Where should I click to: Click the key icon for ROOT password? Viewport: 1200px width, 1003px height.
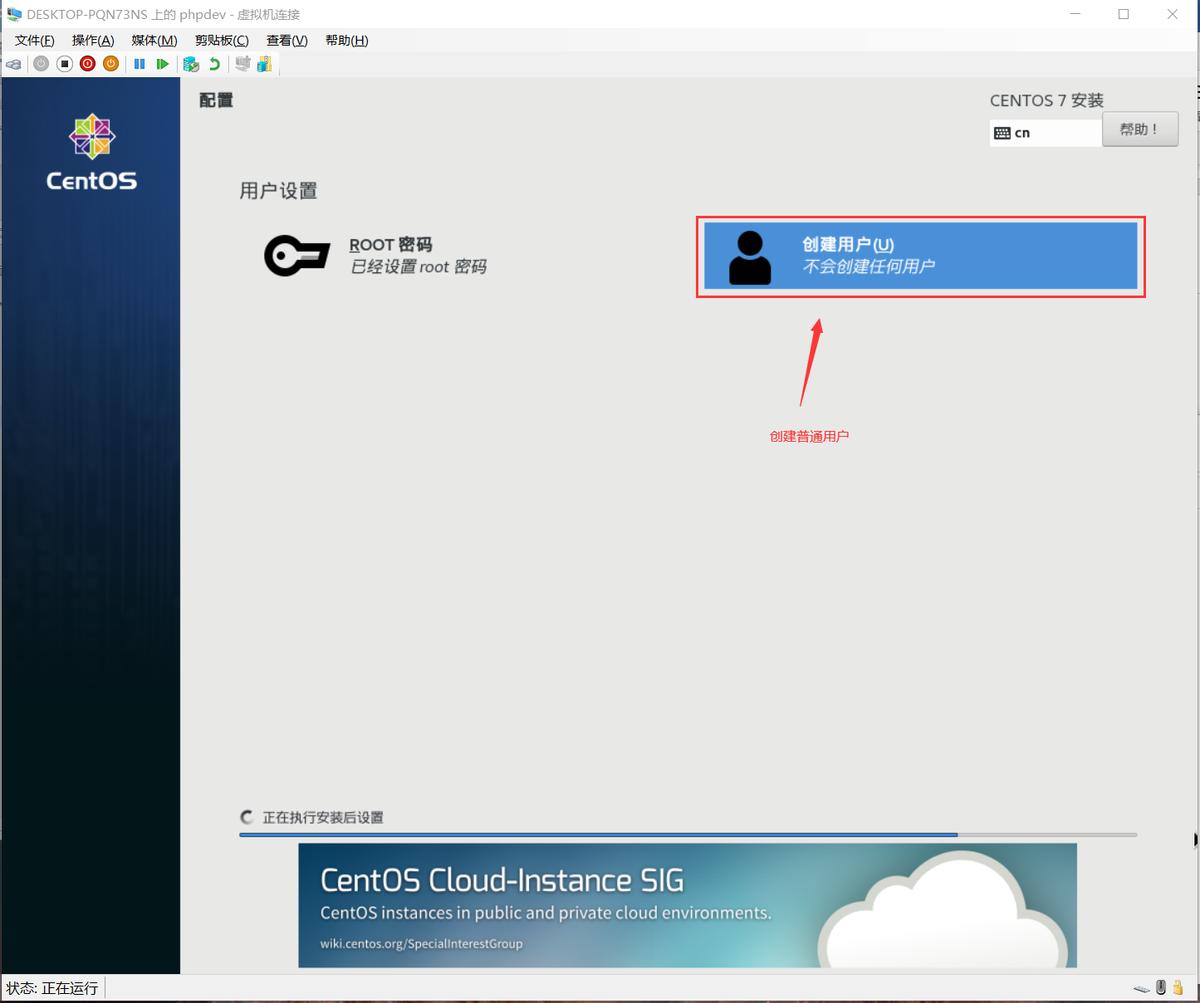tap(297, 256)
